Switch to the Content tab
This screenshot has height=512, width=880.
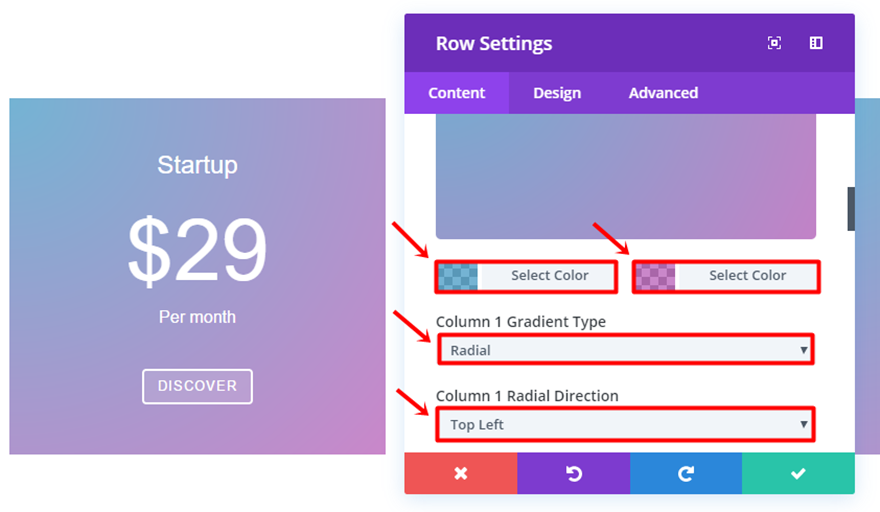point(457,93)
